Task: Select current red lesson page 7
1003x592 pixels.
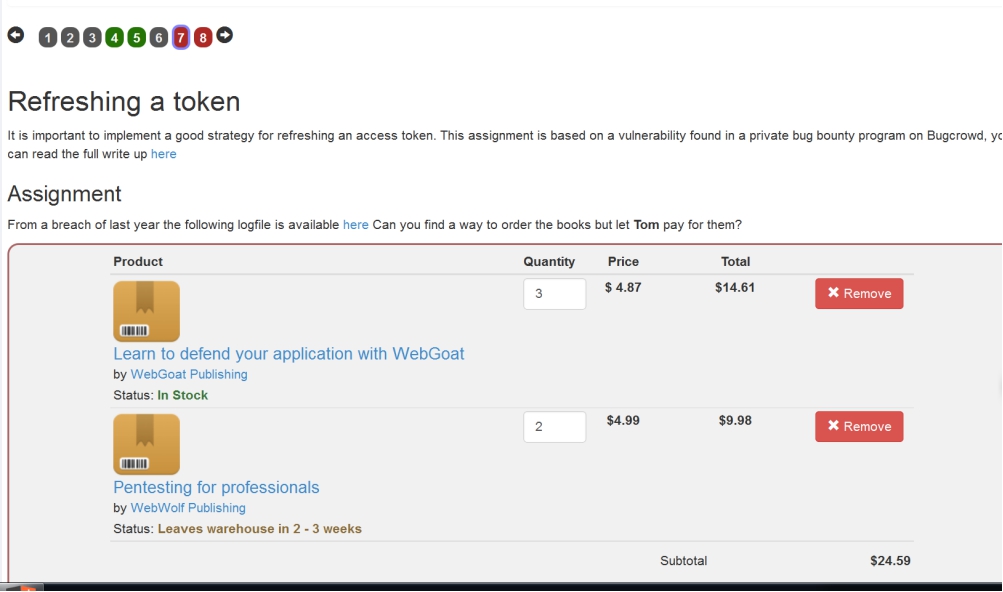Action: [x=181, y=38]
